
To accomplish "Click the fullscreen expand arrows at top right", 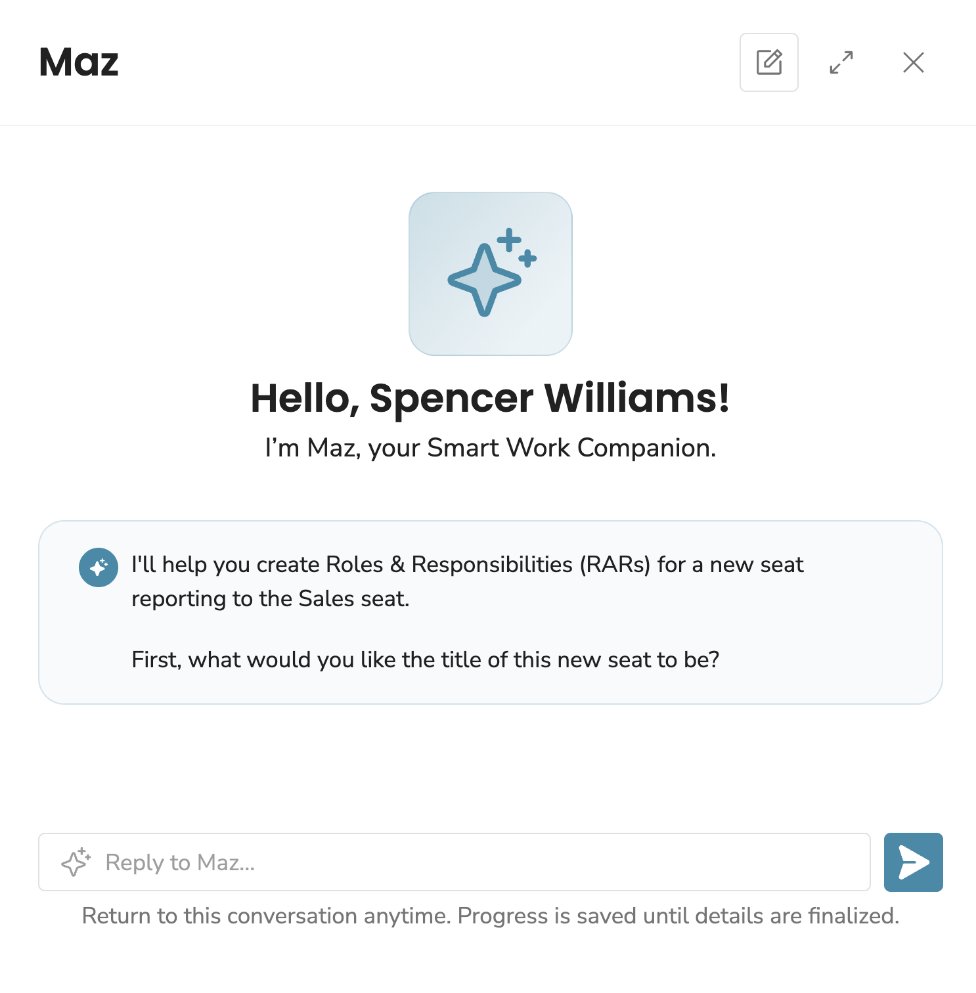I will tap(841, 62).
